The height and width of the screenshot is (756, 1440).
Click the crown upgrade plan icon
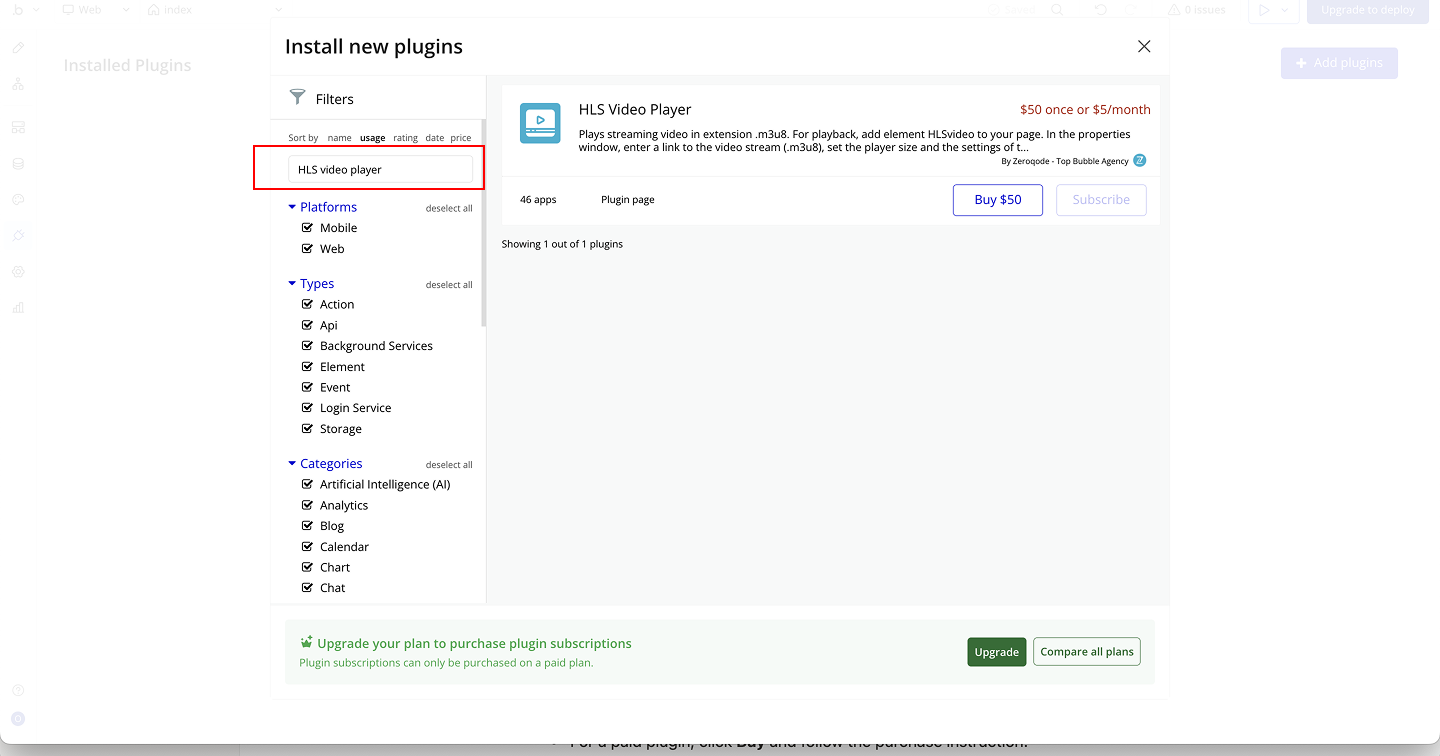tap(307, 642)
